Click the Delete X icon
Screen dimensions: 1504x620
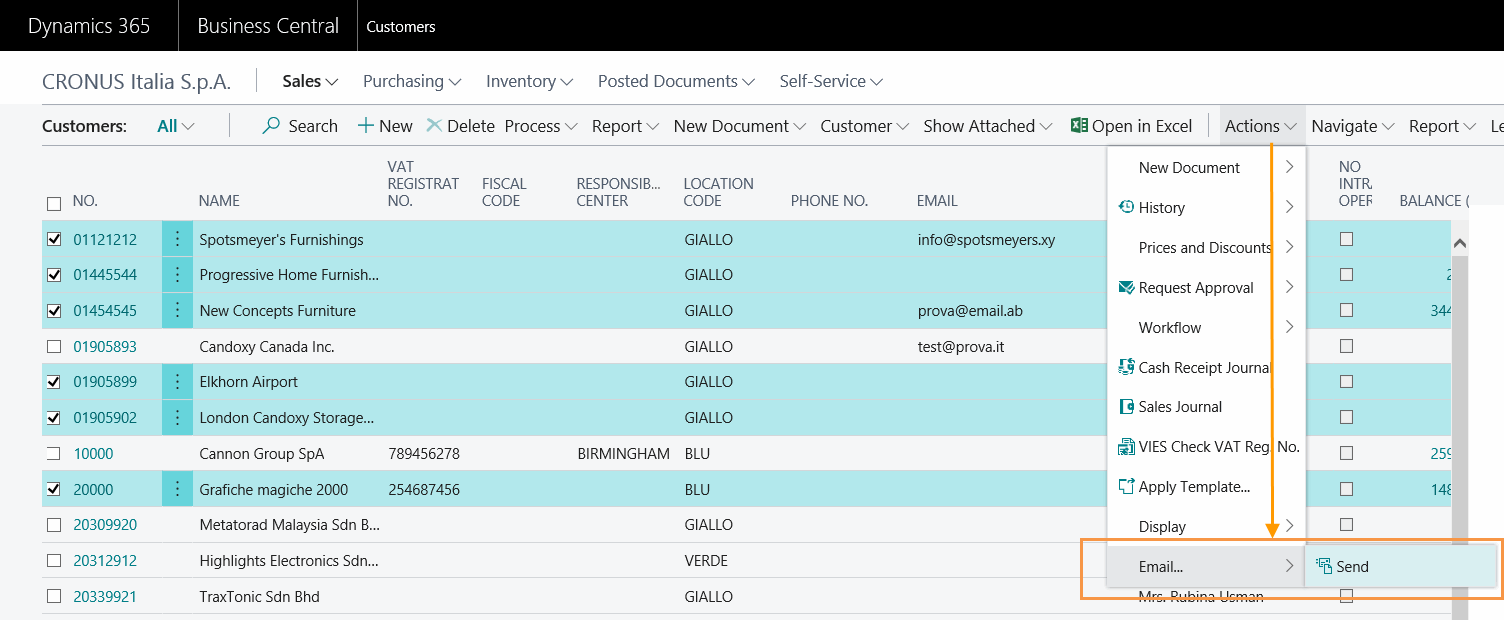pyautogui.click(x=434, y=126)
